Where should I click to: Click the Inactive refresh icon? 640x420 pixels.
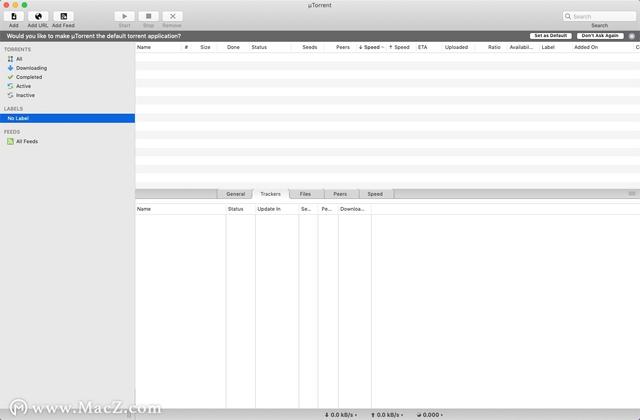(10, 95)
